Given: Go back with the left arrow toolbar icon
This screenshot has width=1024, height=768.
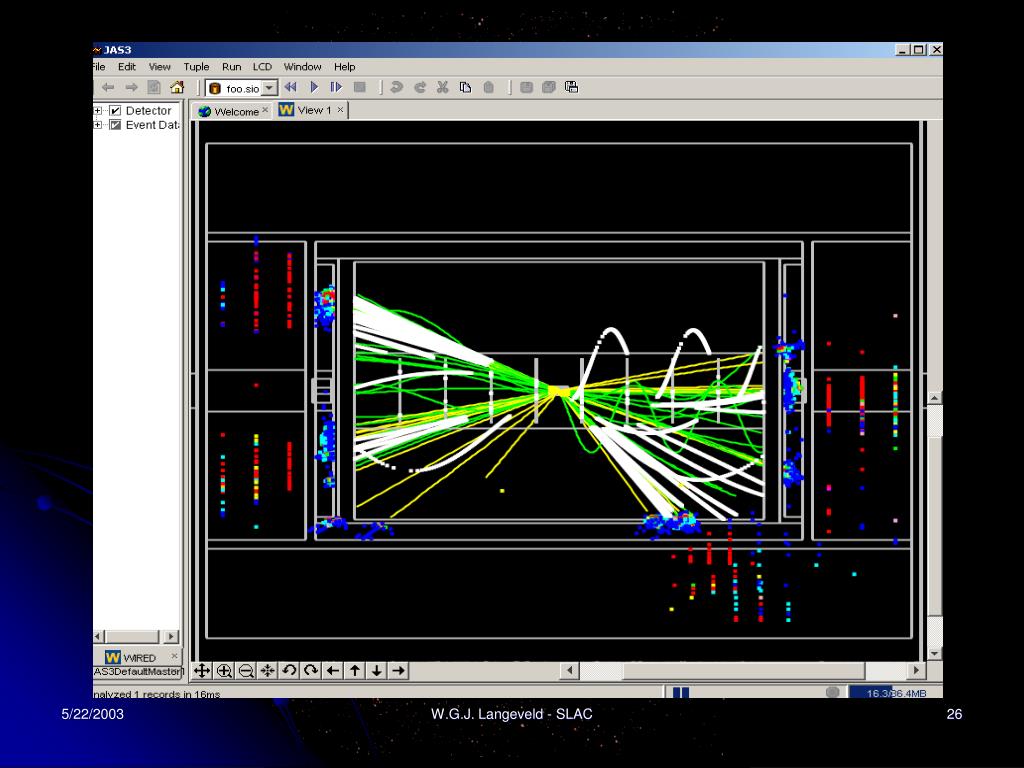Looking at the screenshot, I should (x=108, y=88).
